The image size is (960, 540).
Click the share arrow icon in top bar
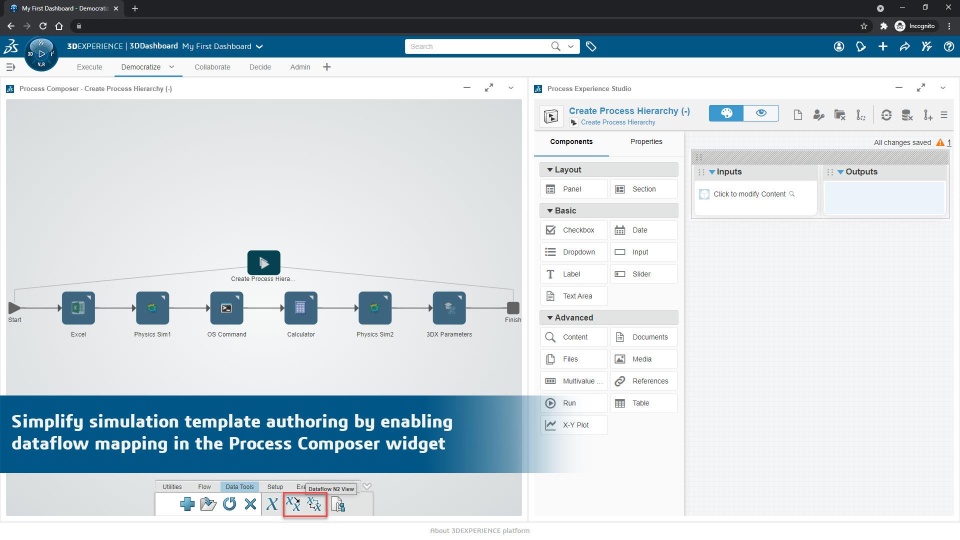click(x=904, y=47)
